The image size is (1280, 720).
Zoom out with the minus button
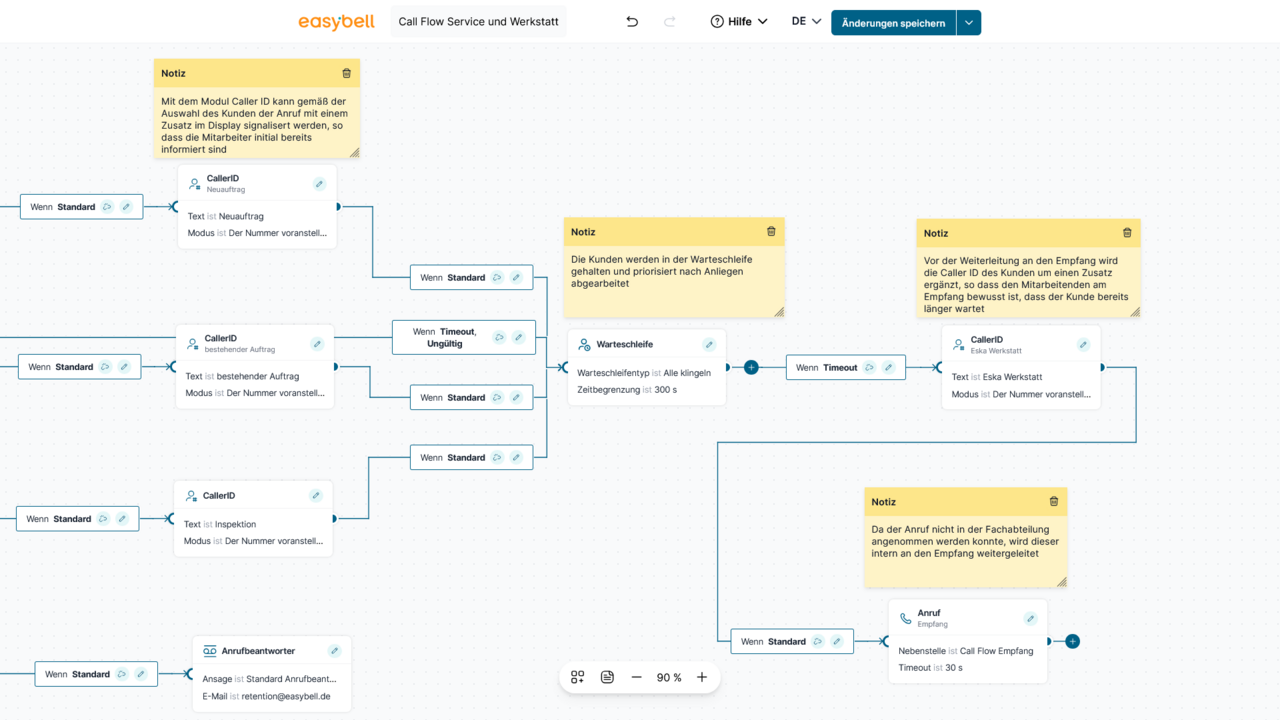tap(637, 677)
